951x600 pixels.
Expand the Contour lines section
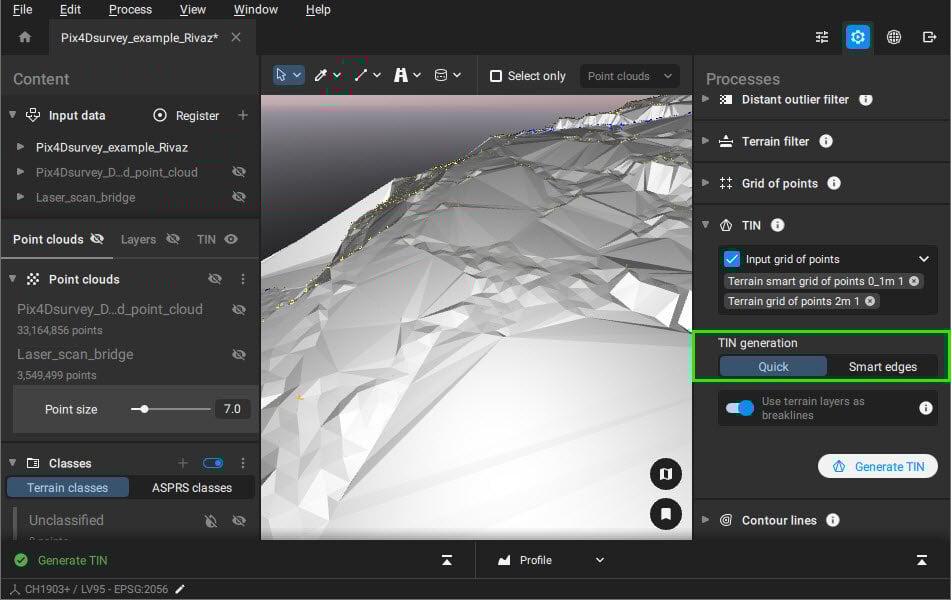coord(707,520)
